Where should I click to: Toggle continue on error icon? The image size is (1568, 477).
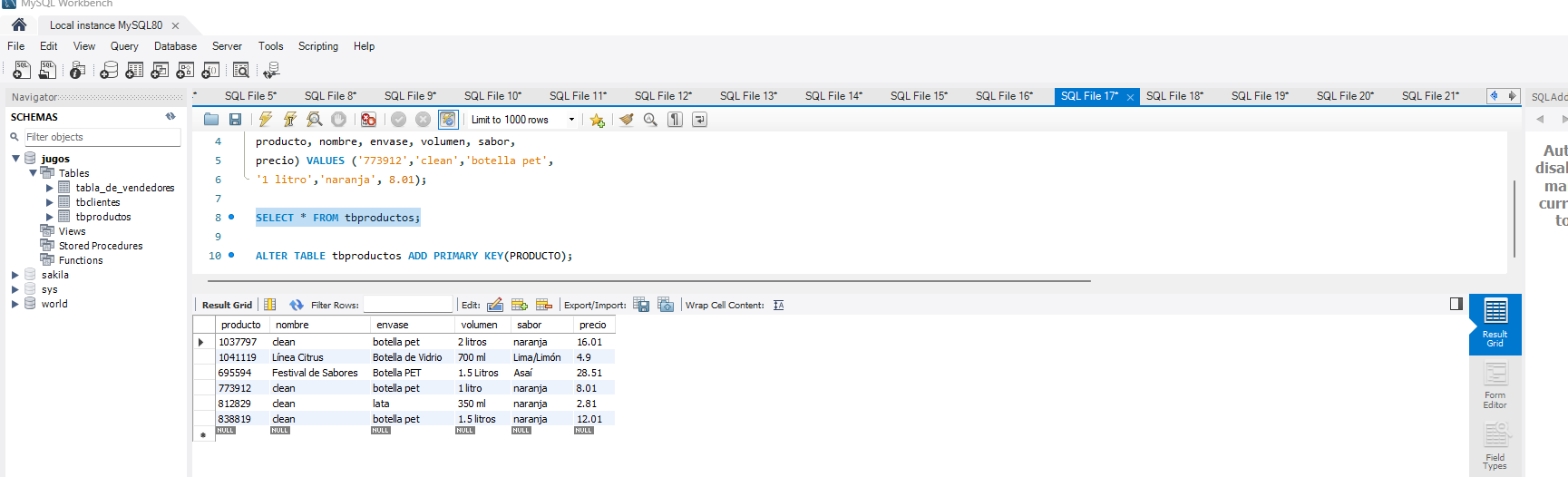point(368,119)
